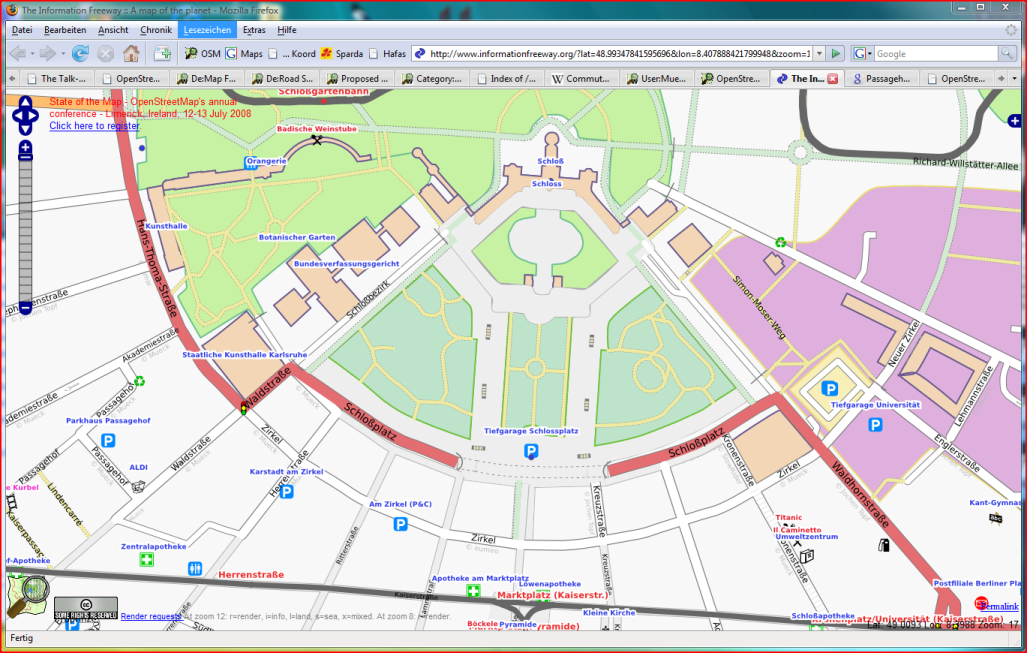Open the Chronik menu
Viewport: 1027px width, 653px height.
pos(156,29)
